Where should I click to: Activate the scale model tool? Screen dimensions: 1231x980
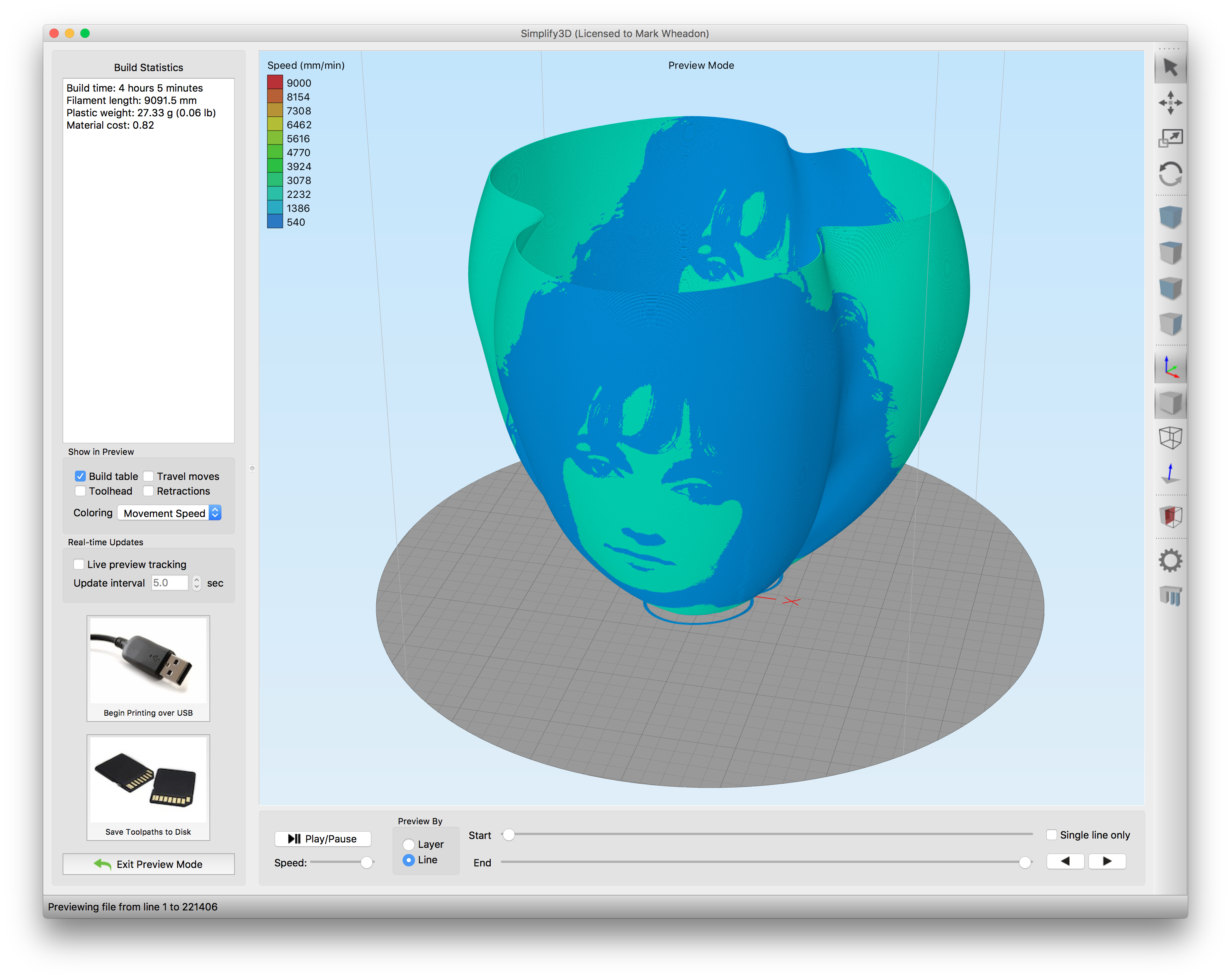(1170, 138)
